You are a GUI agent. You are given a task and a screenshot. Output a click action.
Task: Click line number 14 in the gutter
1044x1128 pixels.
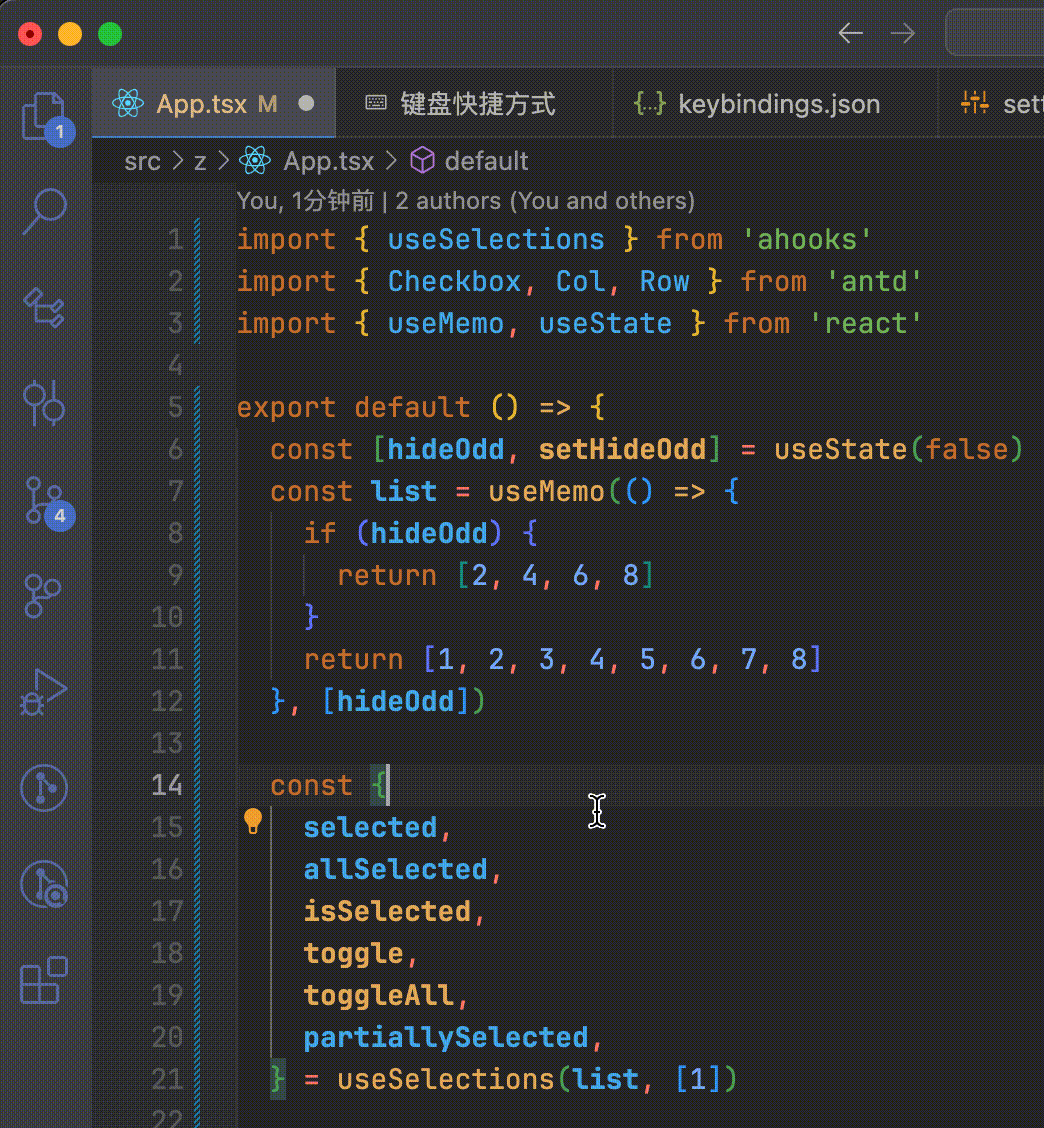167,785
